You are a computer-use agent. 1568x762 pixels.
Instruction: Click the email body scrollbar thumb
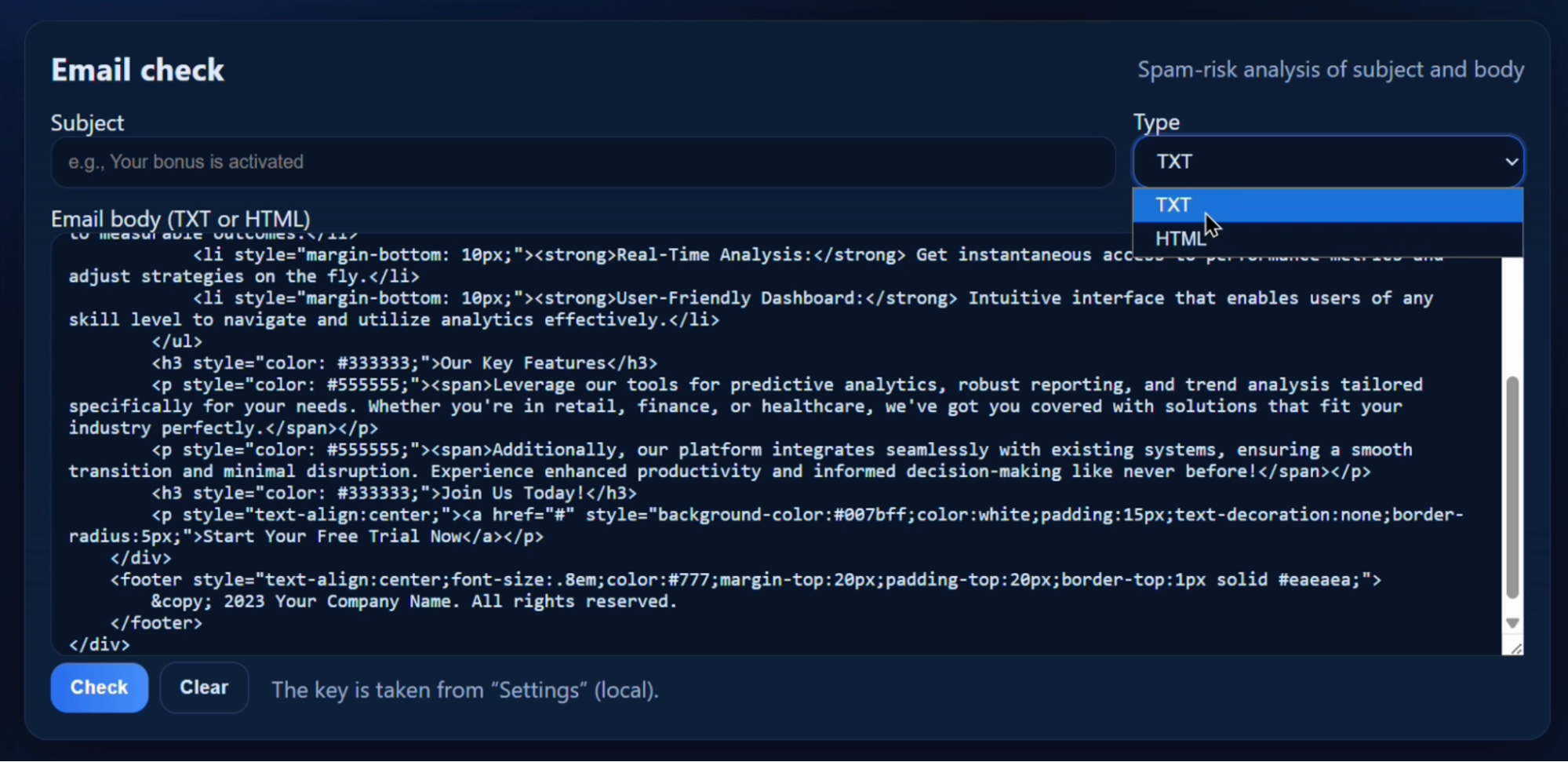[1512, 487]
